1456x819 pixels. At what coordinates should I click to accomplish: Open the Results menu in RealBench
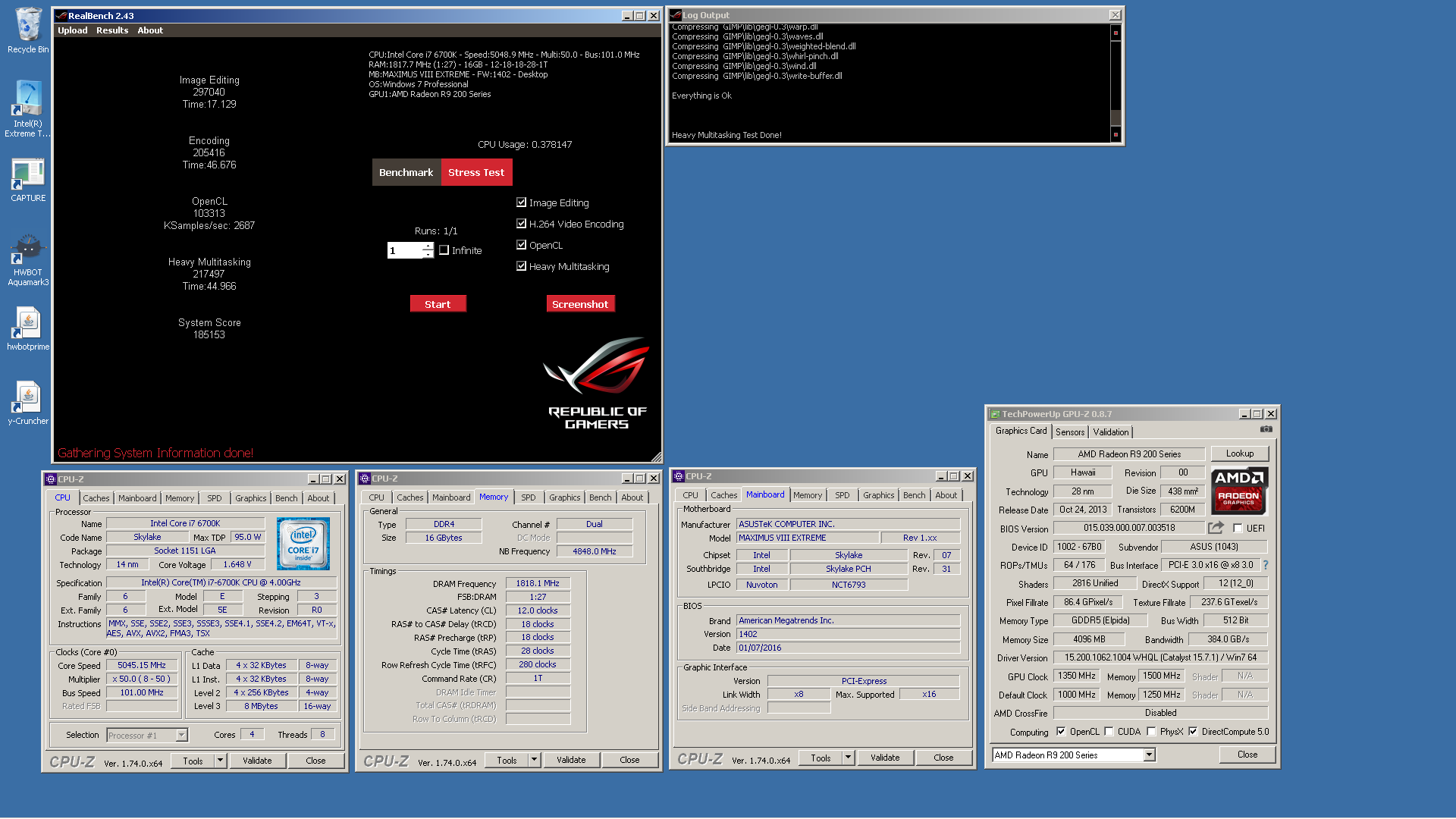(112, 30)
